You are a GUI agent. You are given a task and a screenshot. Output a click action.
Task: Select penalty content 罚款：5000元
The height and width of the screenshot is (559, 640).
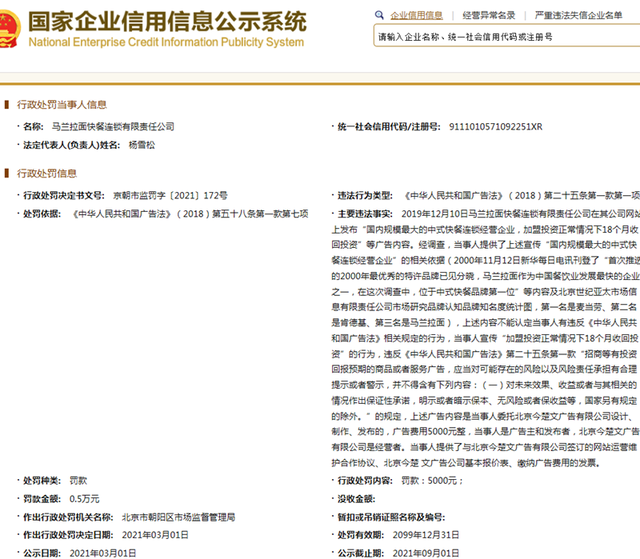432,481
